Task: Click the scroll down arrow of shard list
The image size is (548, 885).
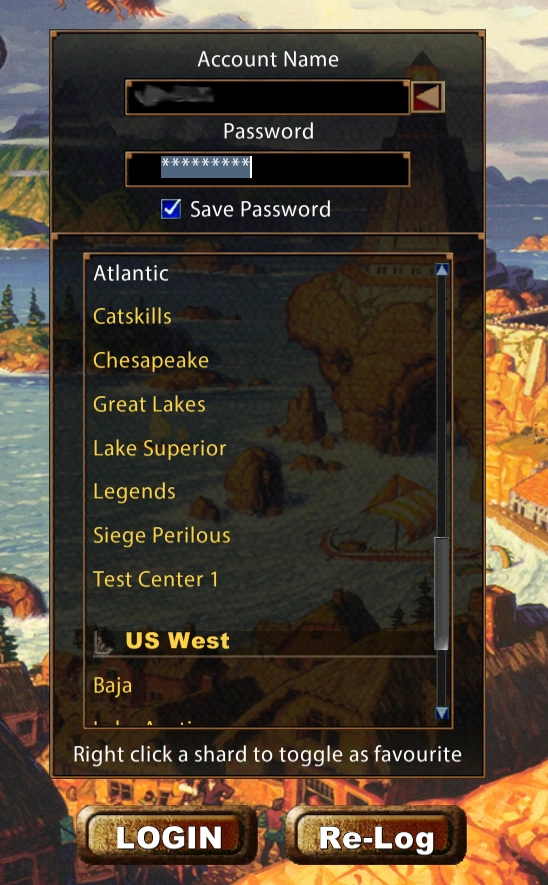Action: click(x=442, y=713)
